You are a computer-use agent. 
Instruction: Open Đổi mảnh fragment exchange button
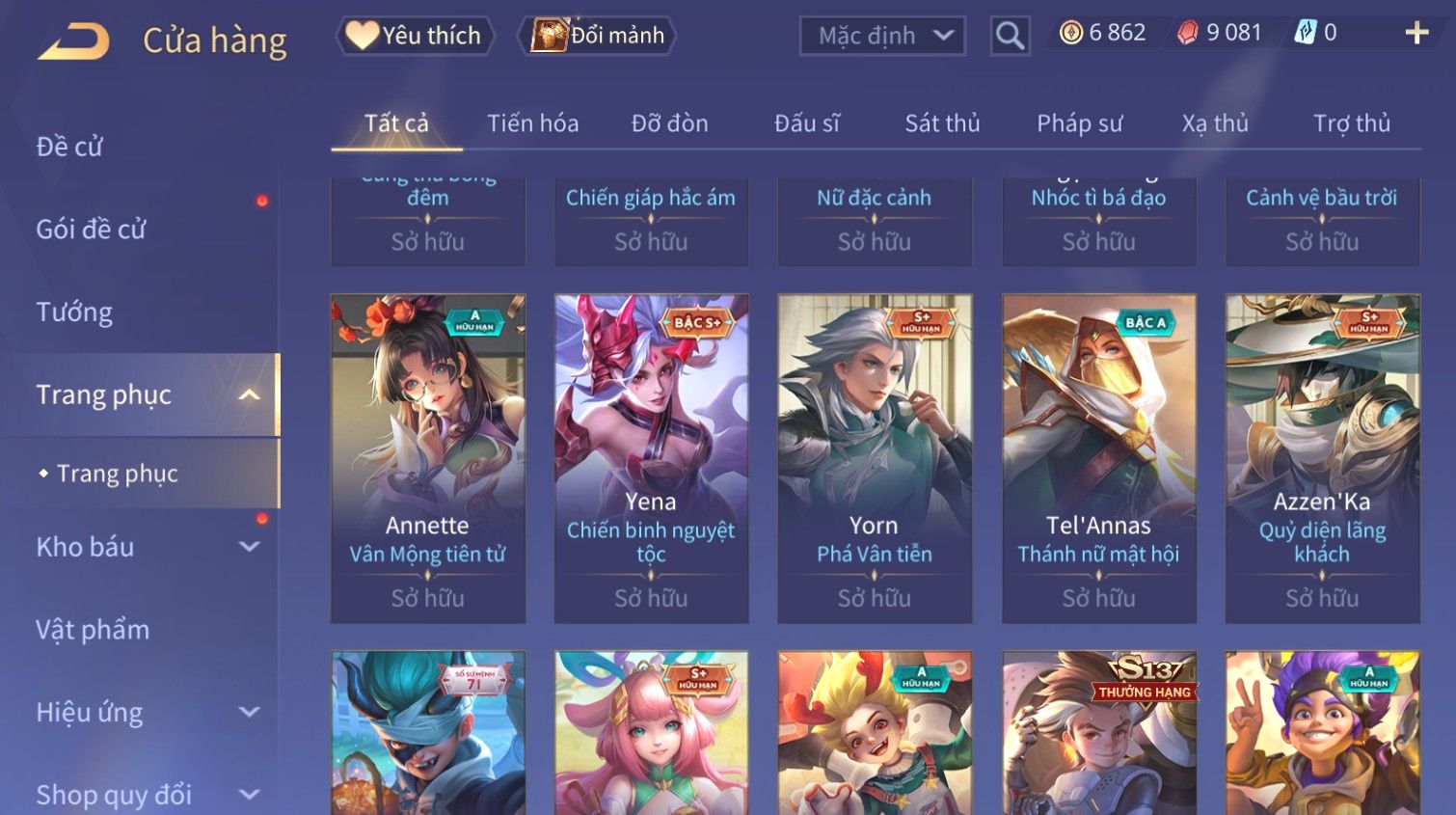[598, 36]
